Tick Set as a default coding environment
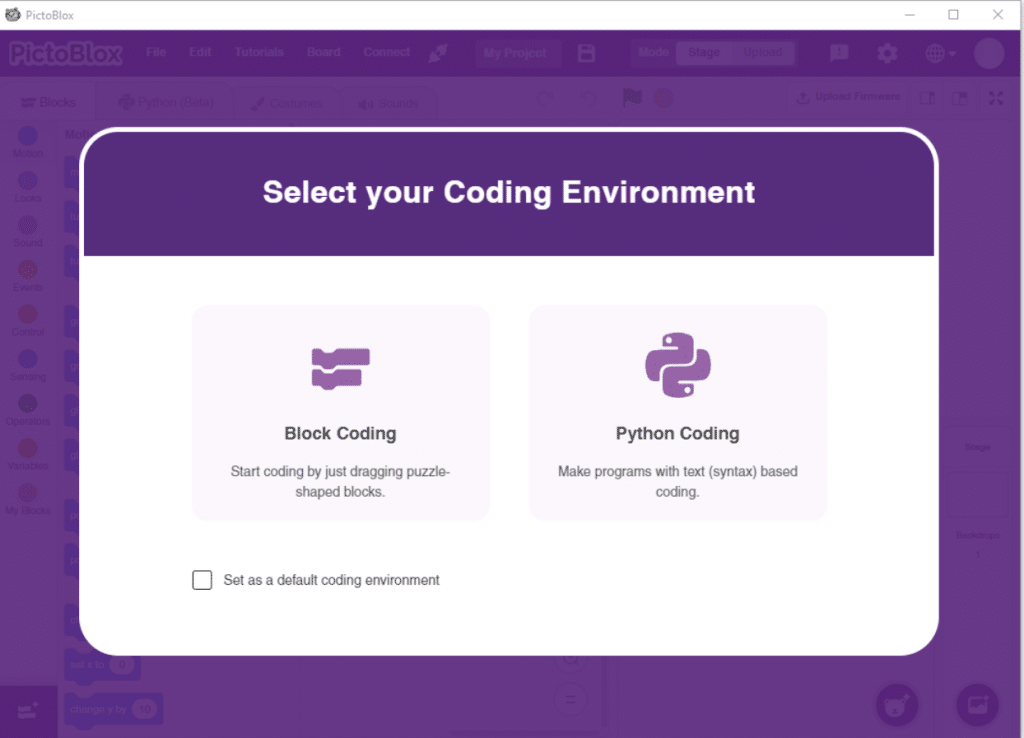Screen dimensions: 1024x738 (x=202, y=580)
